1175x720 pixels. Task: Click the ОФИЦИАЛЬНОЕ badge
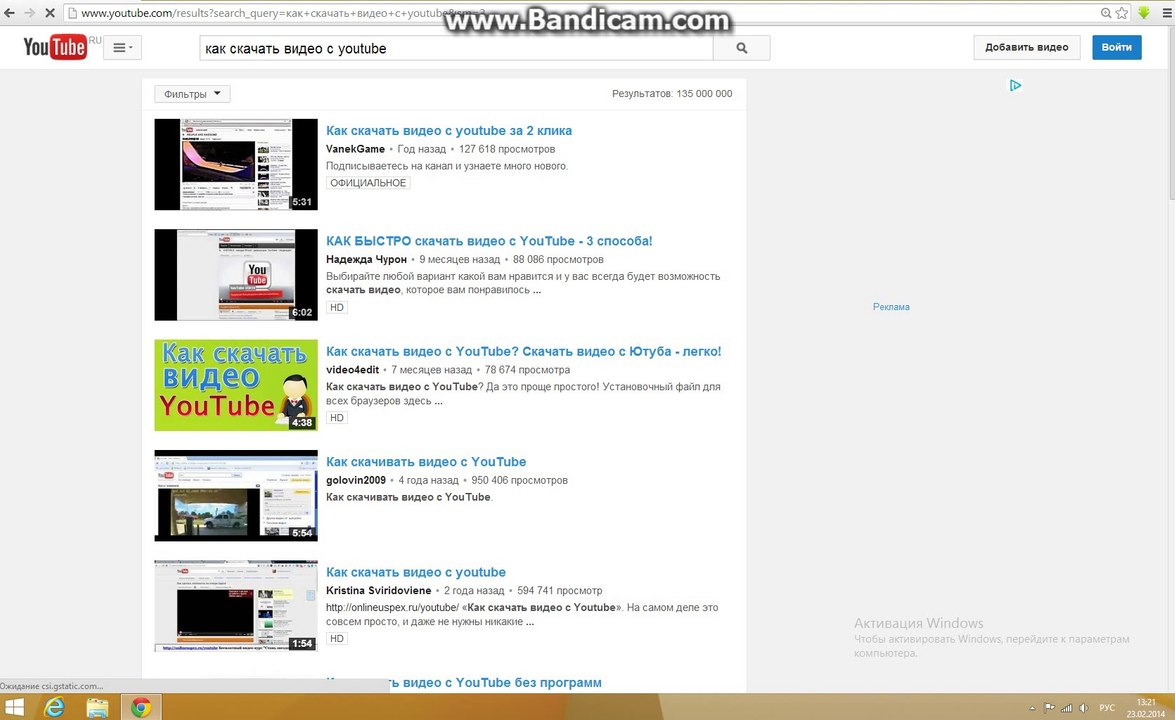pos(368,183)
